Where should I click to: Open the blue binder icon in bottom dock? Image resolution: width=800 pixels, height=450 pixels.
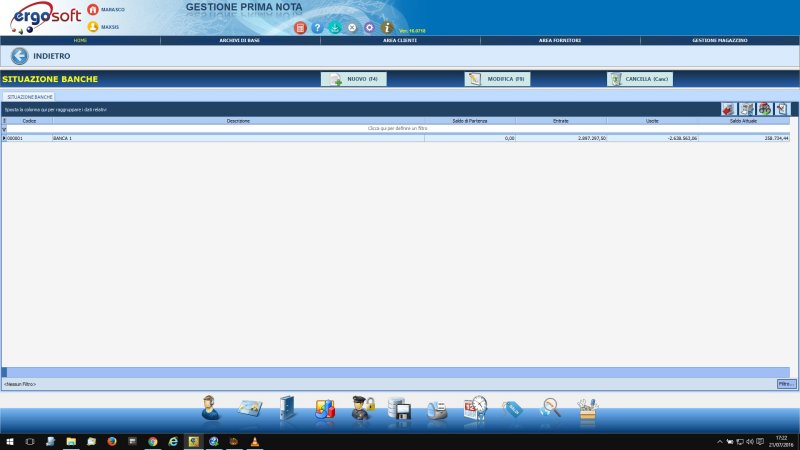point(287,408)
